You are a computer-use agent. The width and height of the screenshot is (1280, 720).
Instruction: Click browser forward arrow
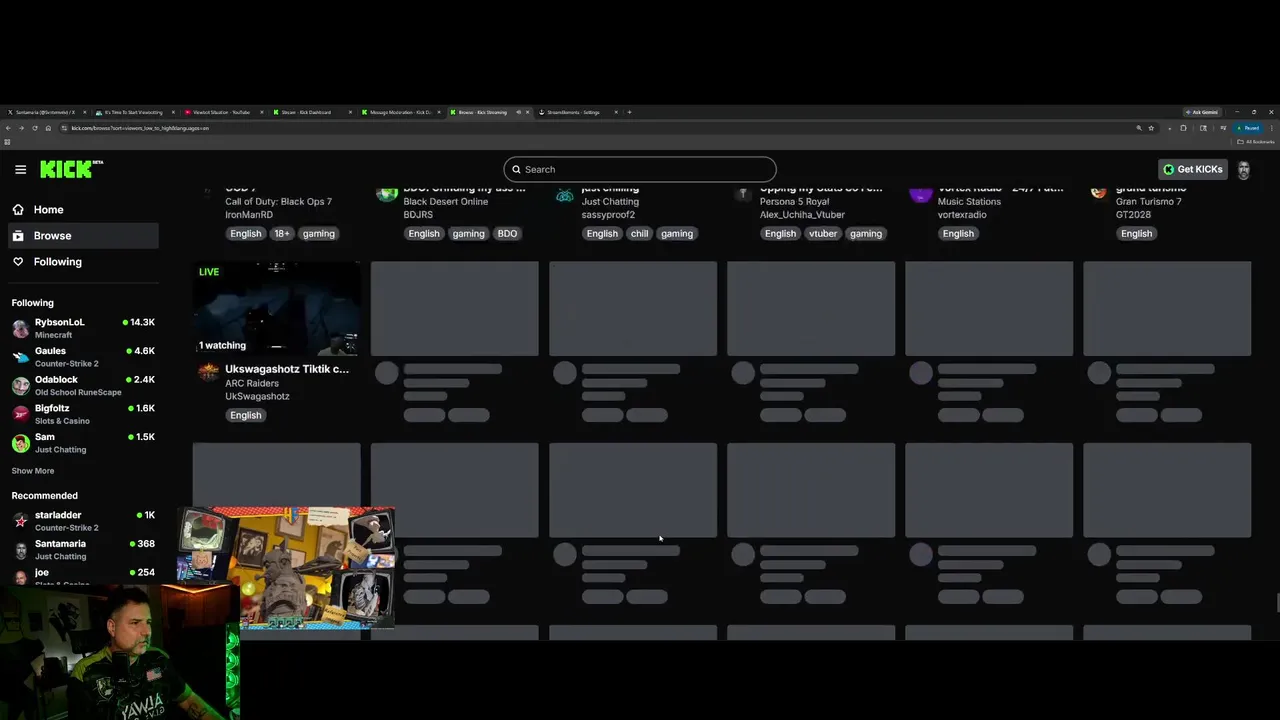pyautogui.click(x=21, y=128)
